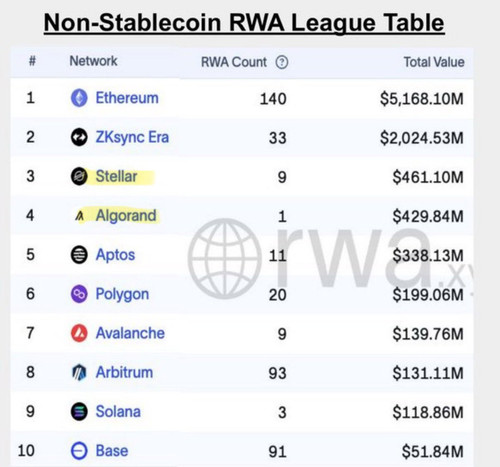Sort by the RWA Count column header
The height and width of the screenshot is (467, 500).
click(x=234, y=62)
